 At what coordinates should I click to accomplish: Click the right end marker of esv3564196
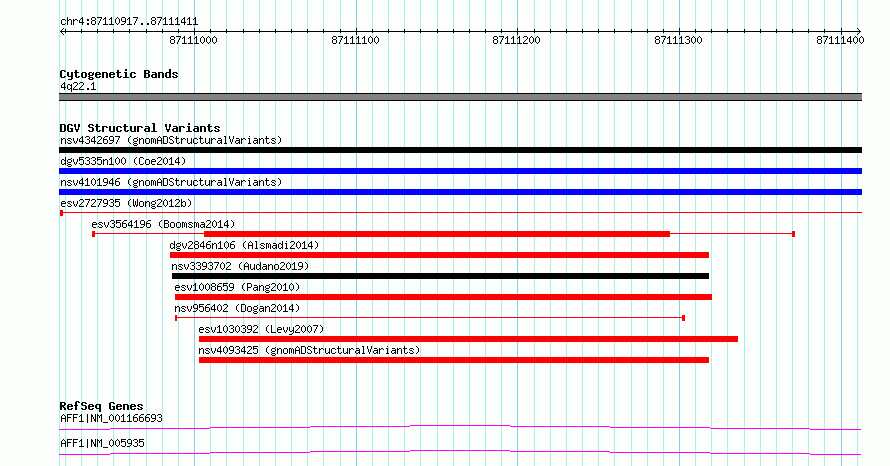point(794,234)
